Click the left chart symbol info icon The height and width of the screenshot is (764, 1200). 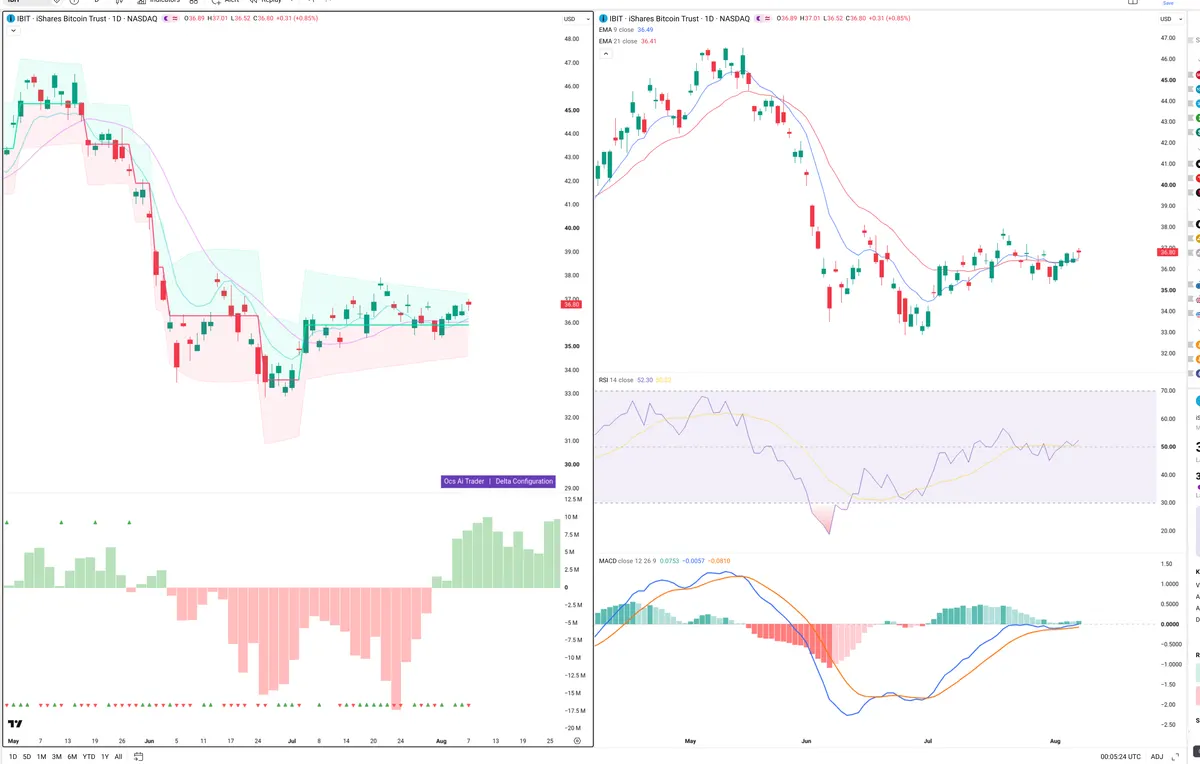click(x=10, y=19)
